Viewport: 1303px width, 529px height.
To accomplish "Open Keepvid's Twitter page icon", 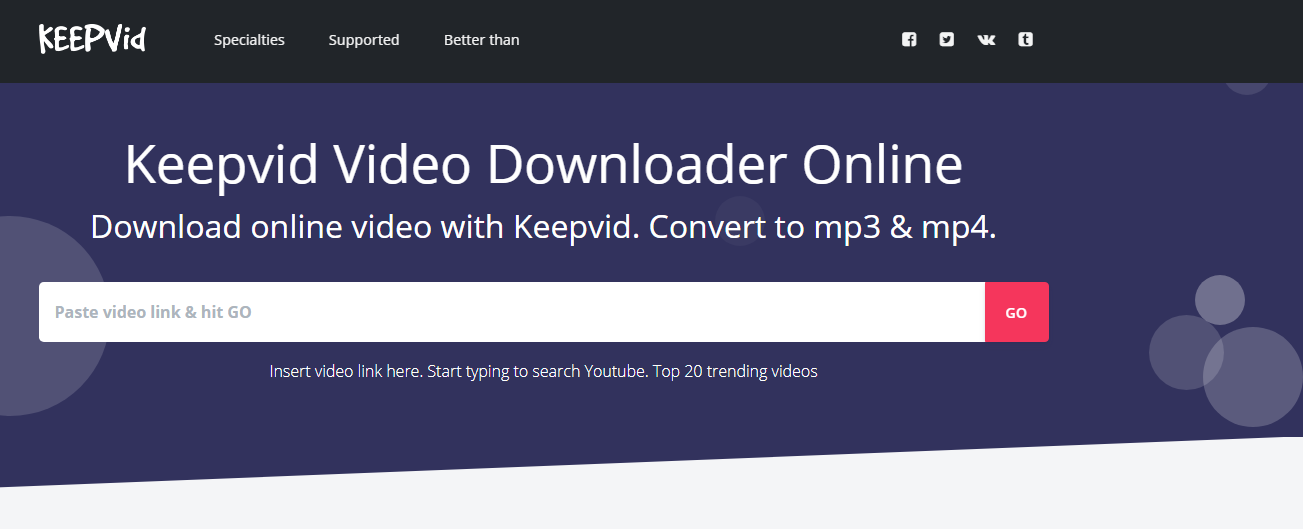I will (x=947, y=40).
